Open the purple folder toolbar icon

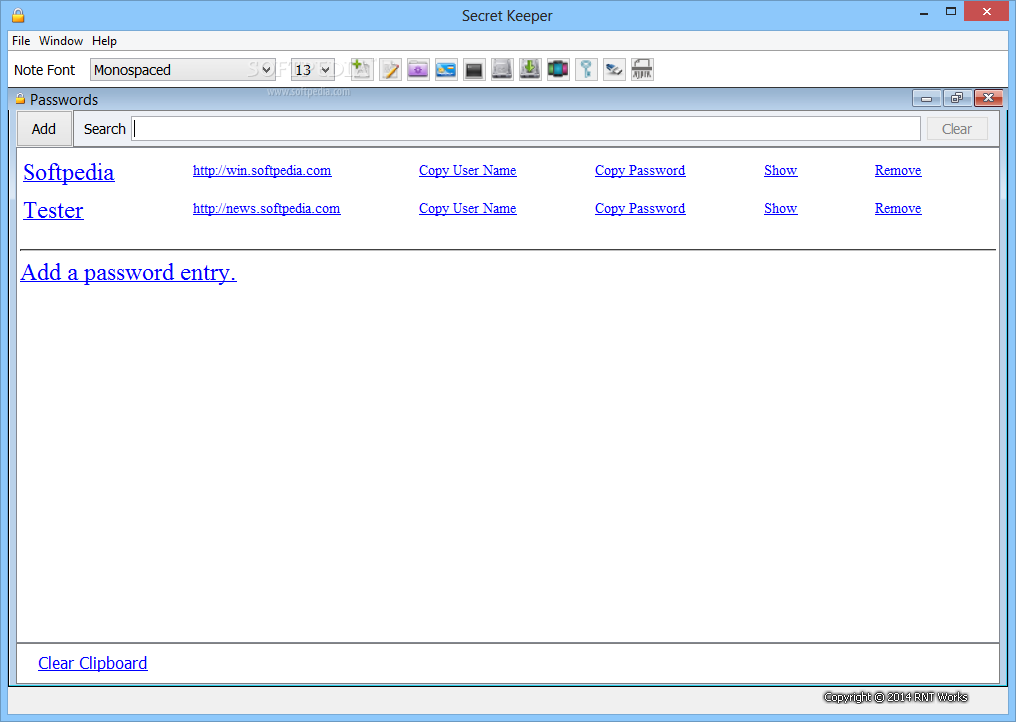tap(418, 69)
